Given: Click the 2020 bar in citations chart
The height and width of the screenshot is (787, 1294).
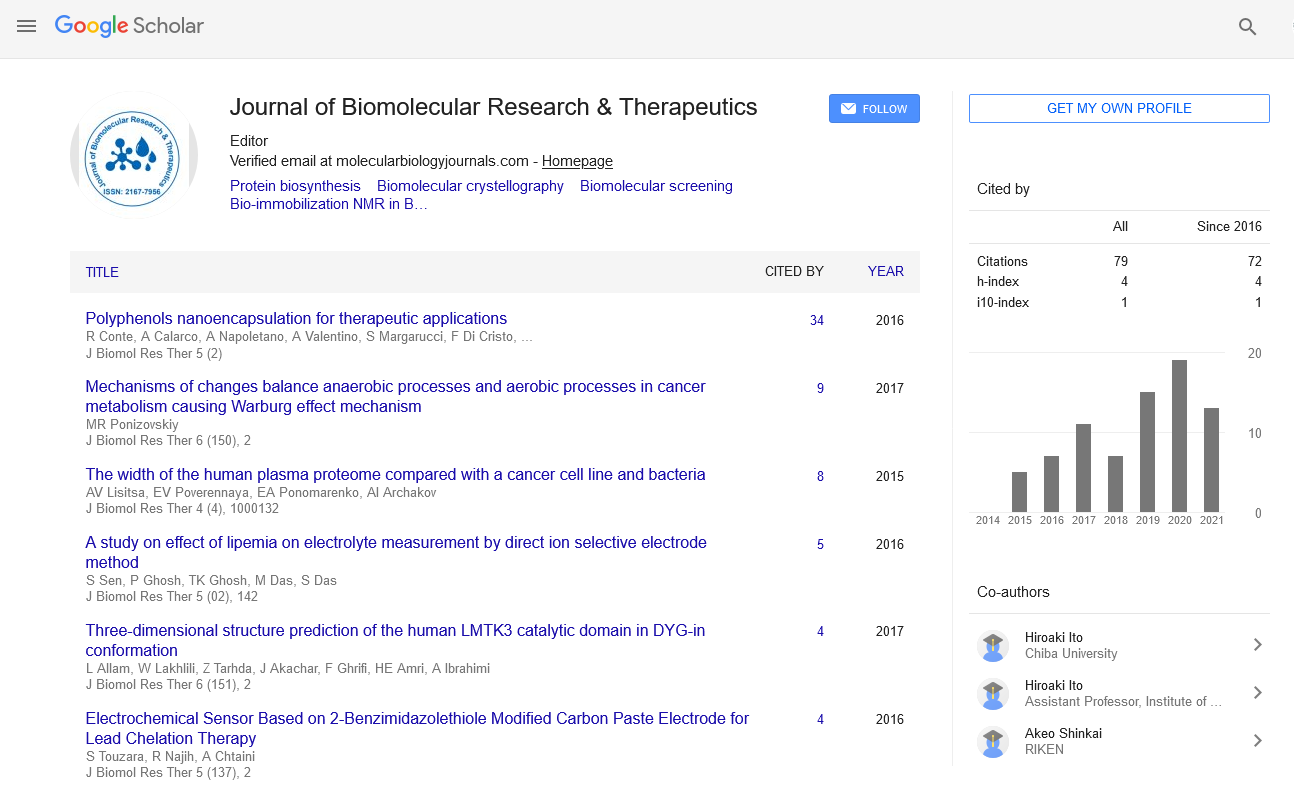Looking at the screenshot, I should 1179,436.
